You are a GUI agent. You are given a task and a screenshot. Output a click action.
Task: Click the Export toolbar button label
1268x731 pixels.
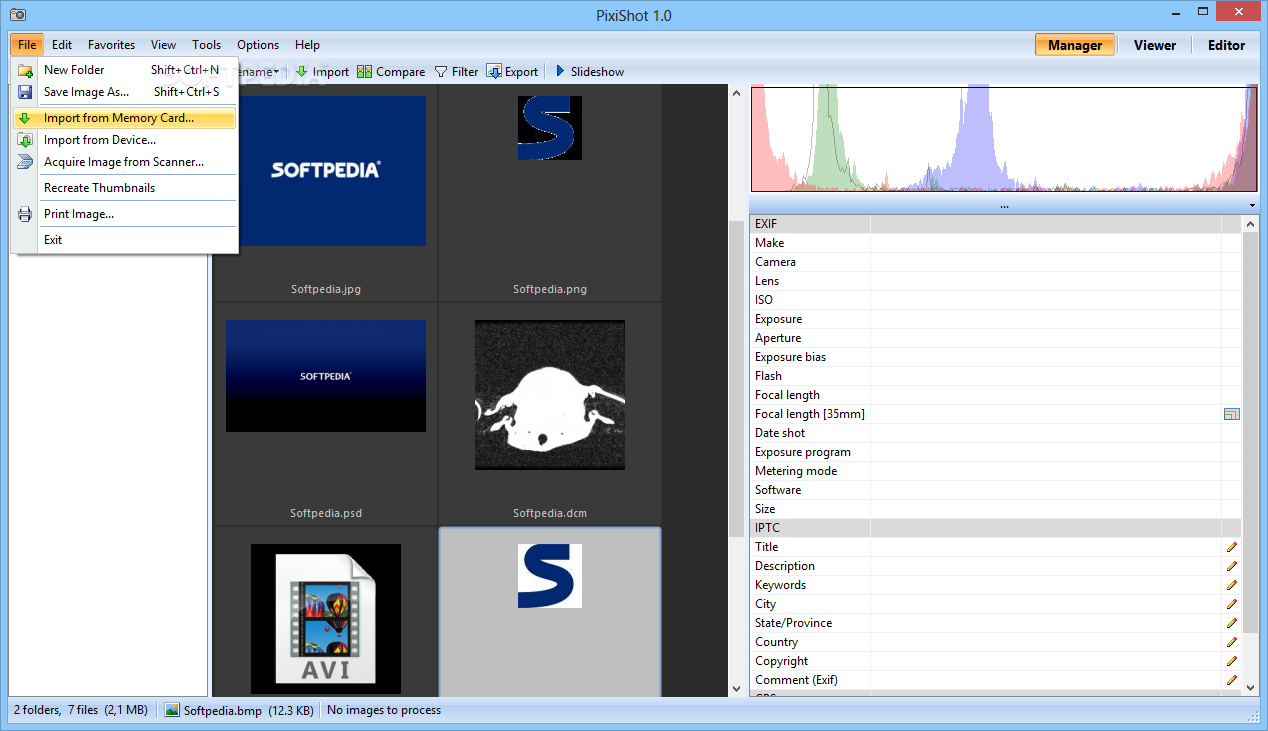point(521,72)
